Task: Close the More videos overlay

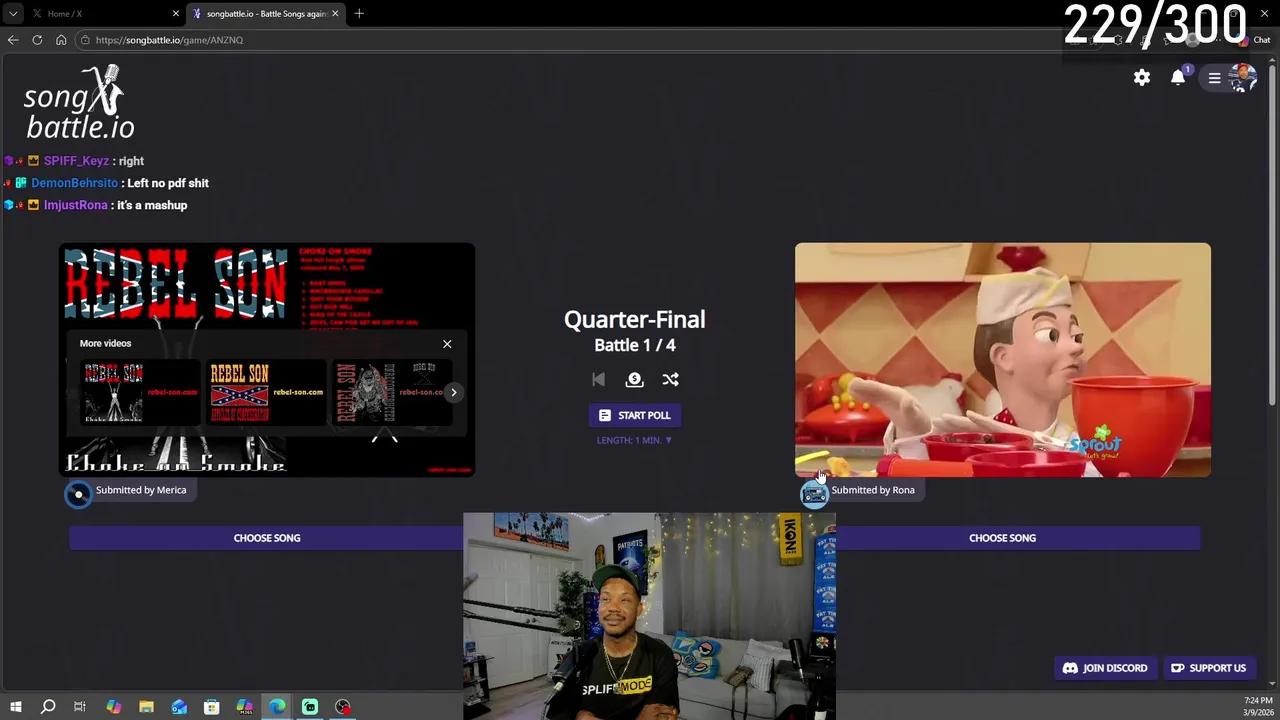Action: click(447, 344)
